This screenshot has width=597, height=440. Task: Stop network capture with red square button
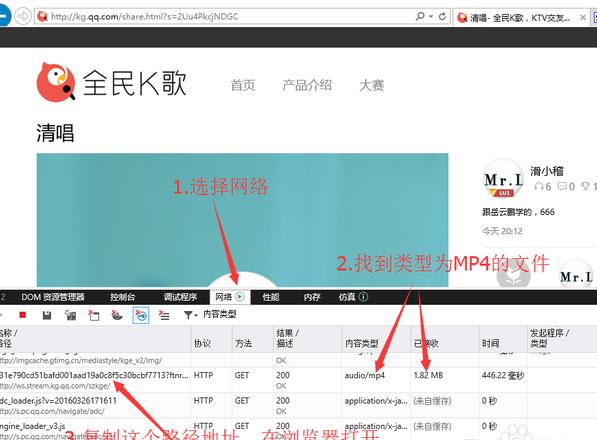point(22,315)
